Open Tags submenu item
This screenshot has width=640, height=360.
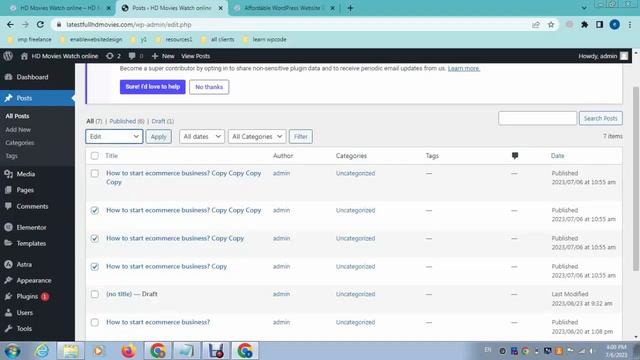(11, 156)
